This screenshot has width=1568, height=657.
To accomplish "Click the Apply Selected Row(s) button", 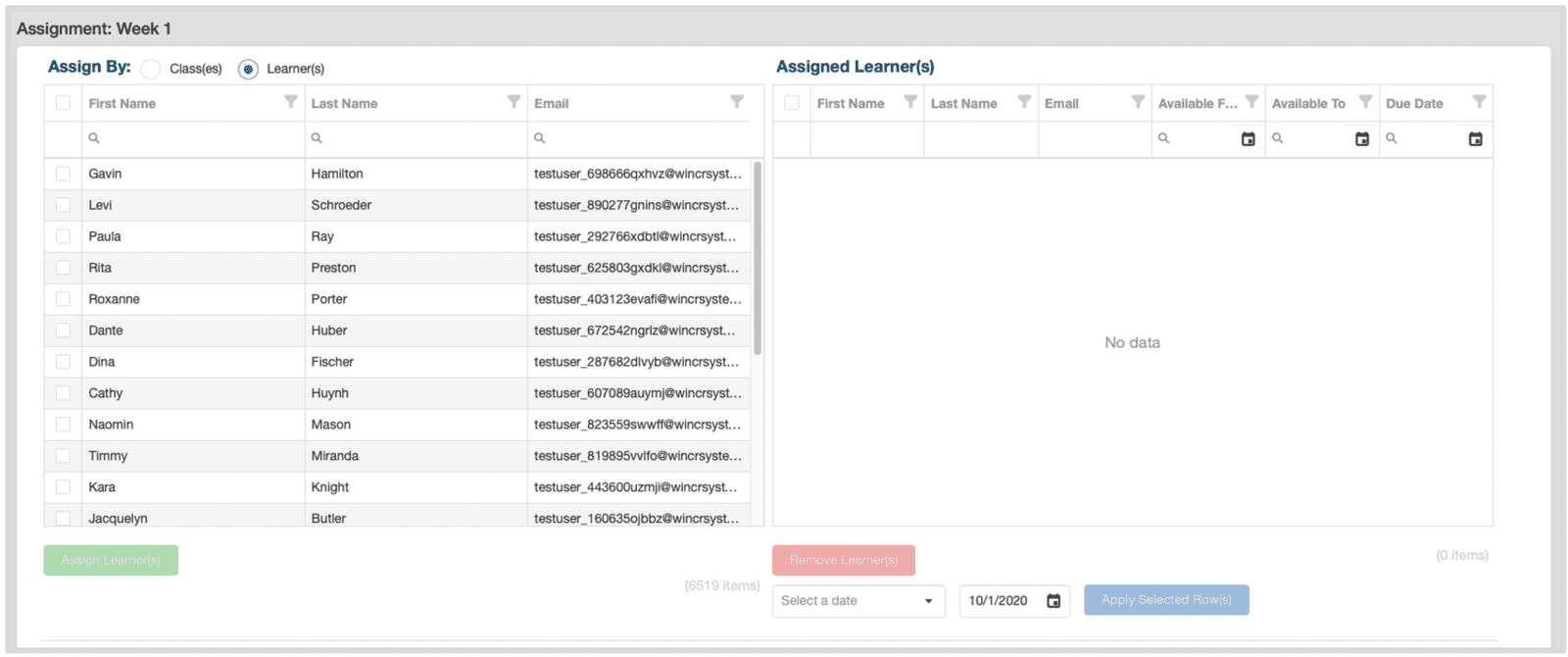I will coord(1166,600).
